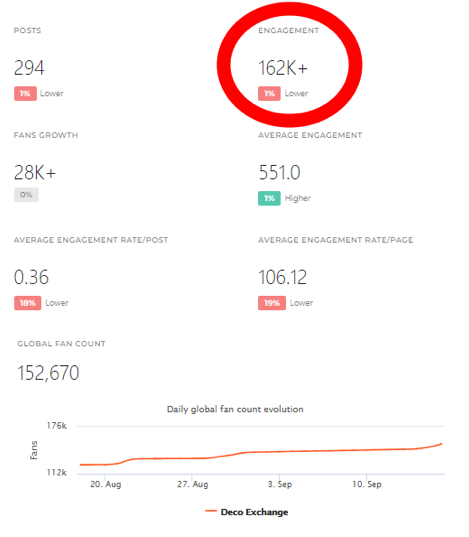Click the 3. Sep date label
Screen dimensions: 469x537
click(x=280, y=484)
